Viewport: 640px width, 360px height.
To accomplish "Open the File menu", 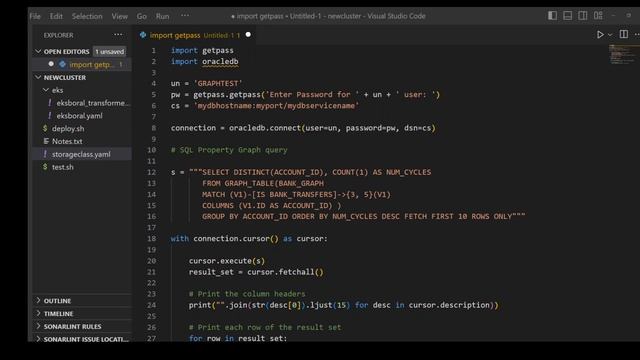I will [x=35, y=16].
